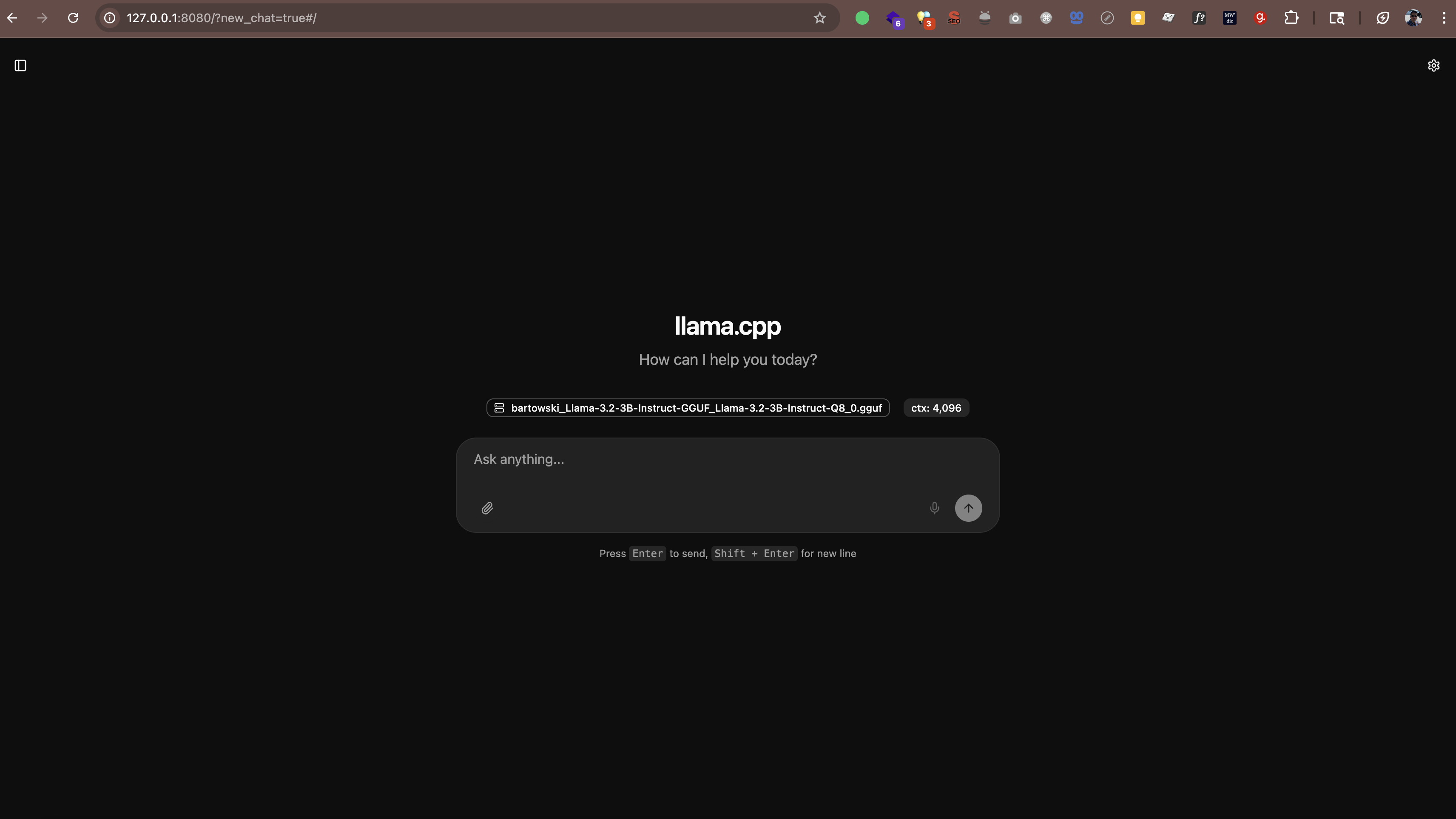Image resolution: width=1456 pixels, height=819 pixels.
Task: Bookmark this page with the star icon
Action: click(819, 17)
